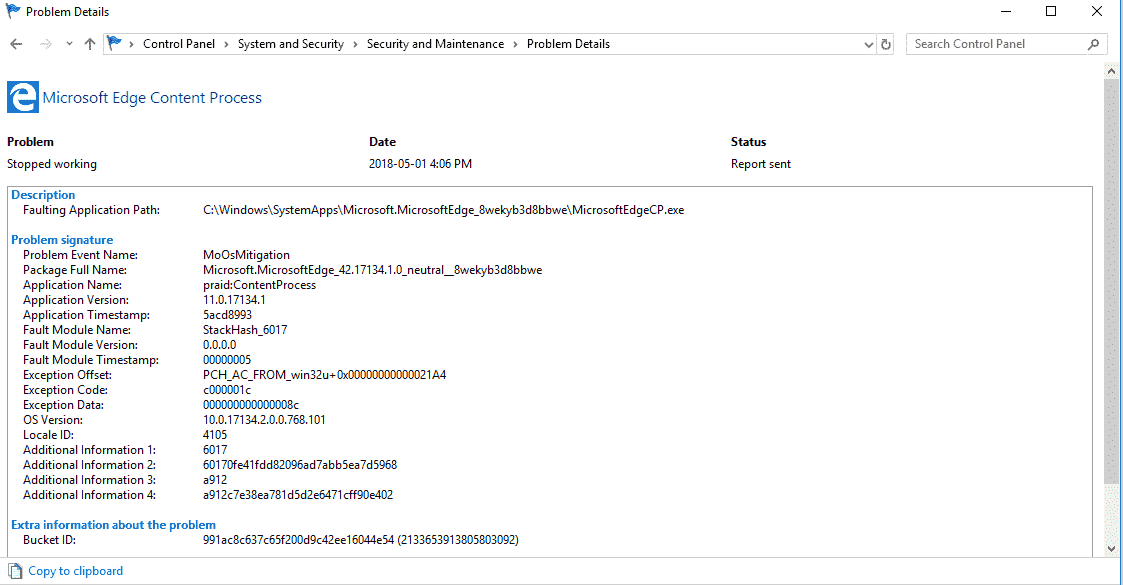This screenshot has width=1123, height=585.
Task: Click Additional Information 3 value 'a912'
Action: click(215, 480)
